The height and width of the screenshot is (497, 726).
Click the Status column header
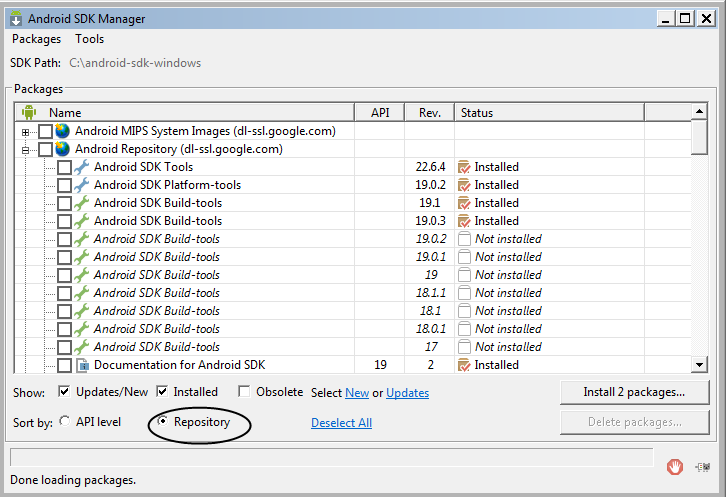[x=550, y=113]
